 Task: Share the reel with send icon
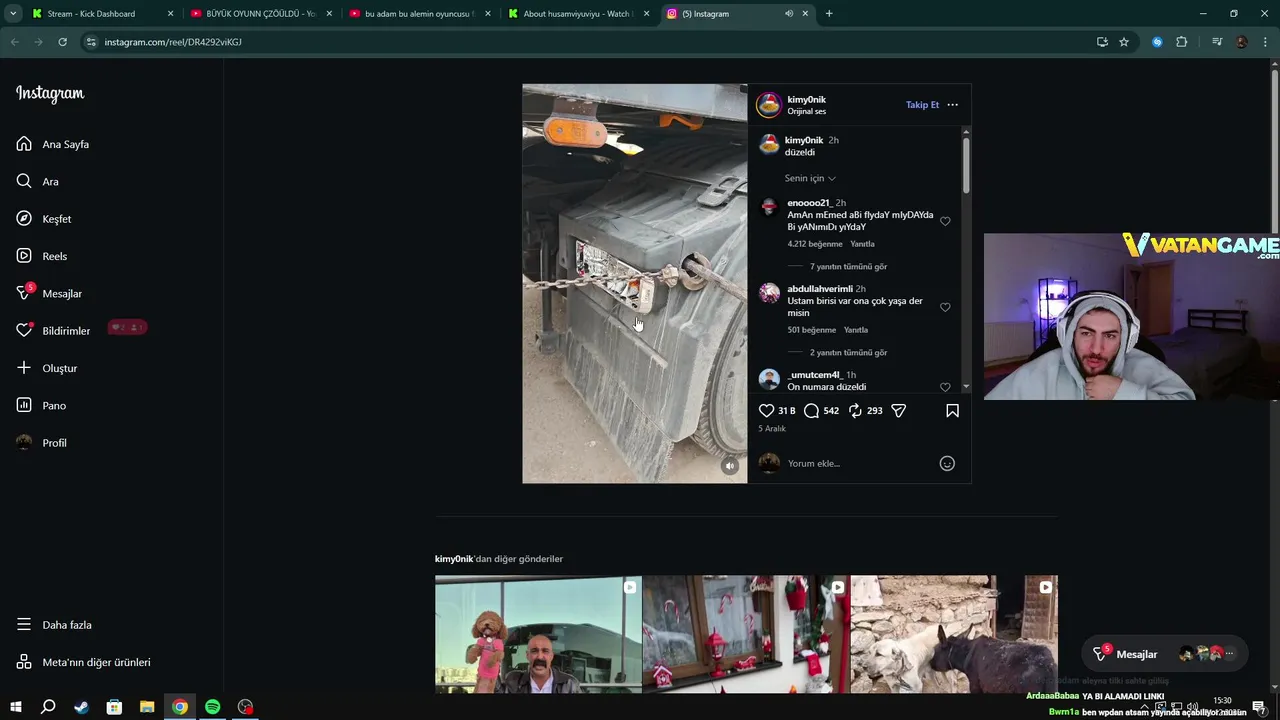898,411
